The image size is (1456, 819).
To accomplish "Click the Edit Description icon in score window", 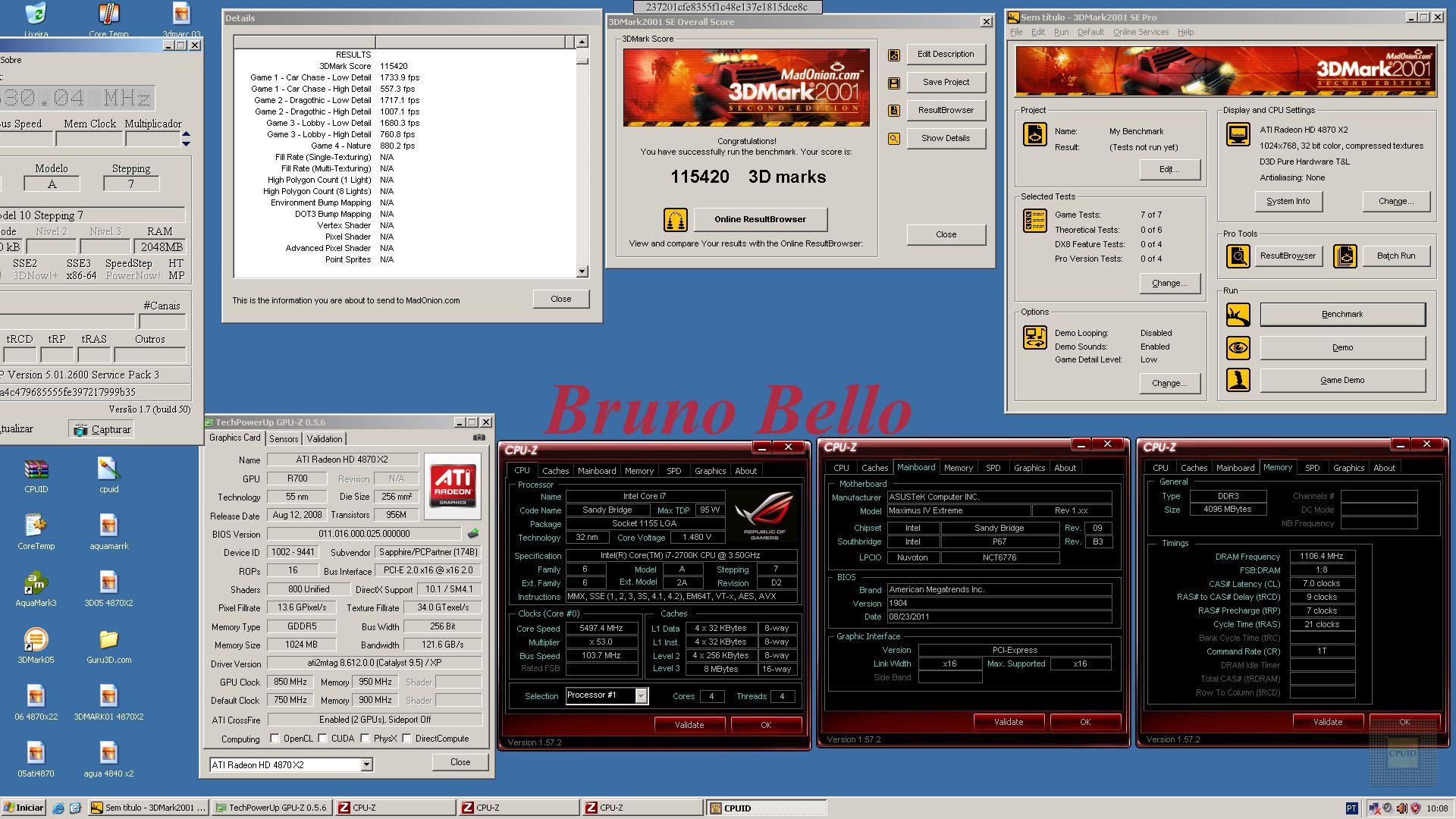I will coord(894,55).
